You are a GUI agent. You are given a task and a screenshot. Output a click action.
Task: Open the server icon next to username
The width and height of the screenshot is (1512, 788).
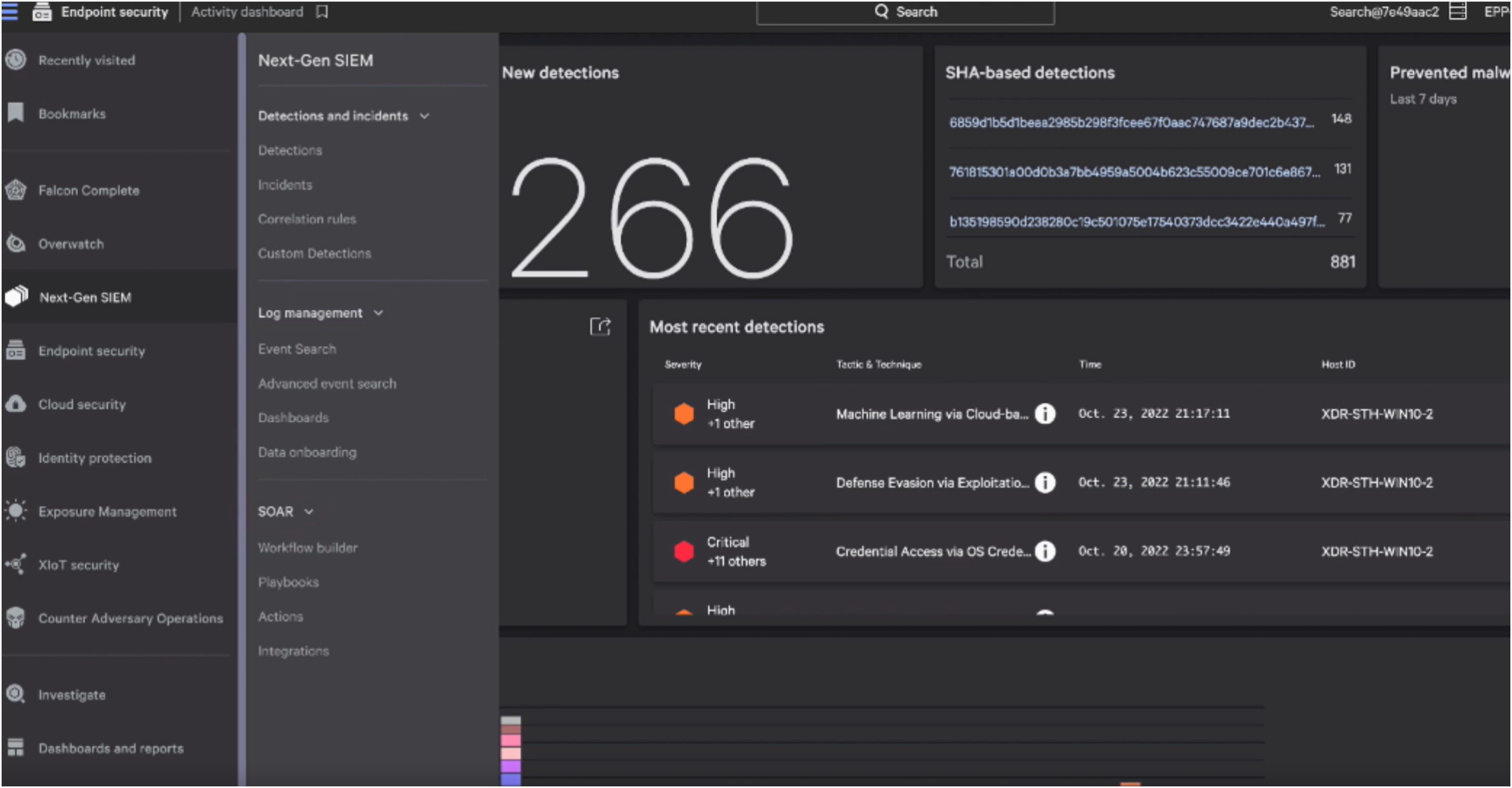click(1457, 12)
